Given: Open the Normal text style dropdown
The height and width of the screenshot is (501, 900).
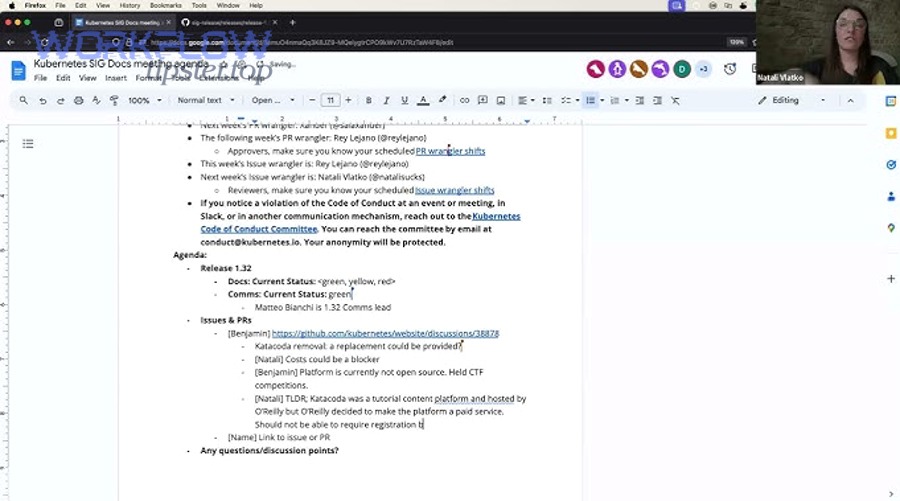Looking at the screenshot, I should [x=205, y=100].
